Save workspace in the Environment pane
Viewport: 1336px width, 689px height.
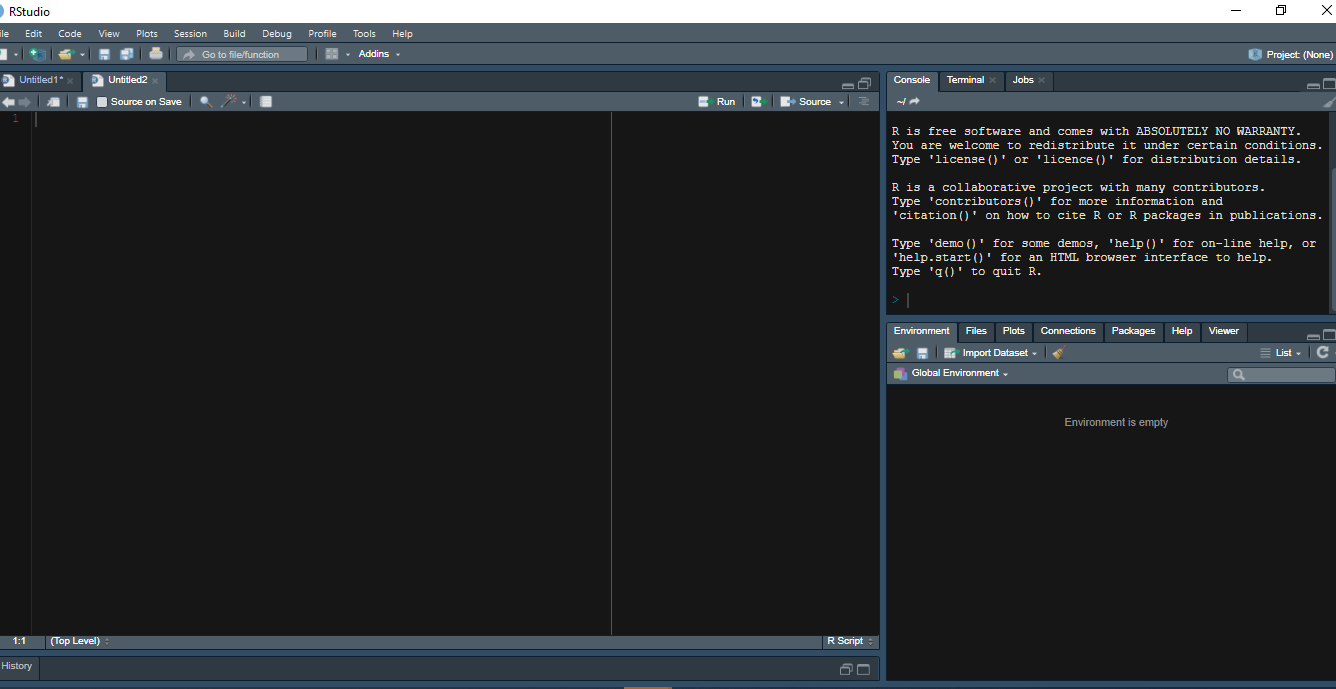[922, 353]
